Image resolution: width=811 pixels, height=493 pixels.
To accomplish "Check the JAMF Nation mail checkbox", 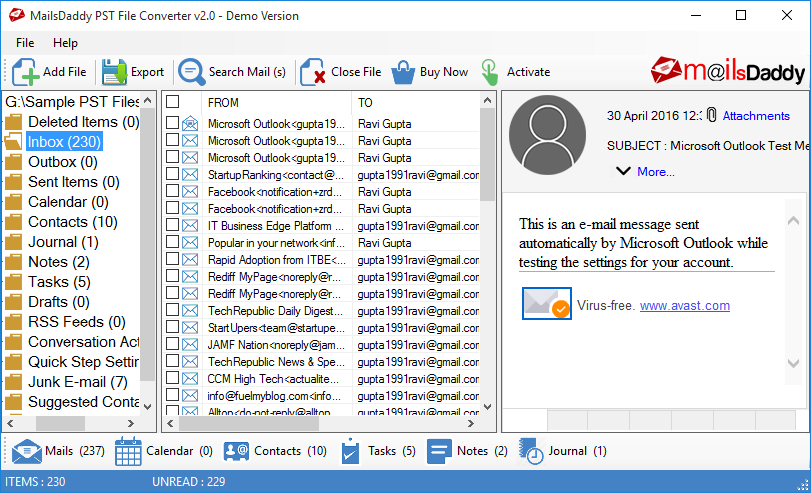I will (x=172, y=344).
